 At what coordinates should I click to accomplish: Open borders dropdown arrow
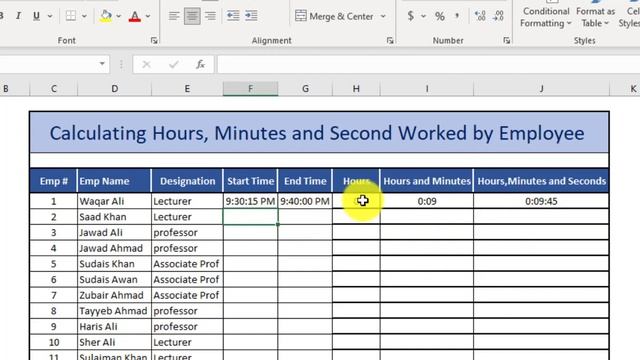(84, 16)
